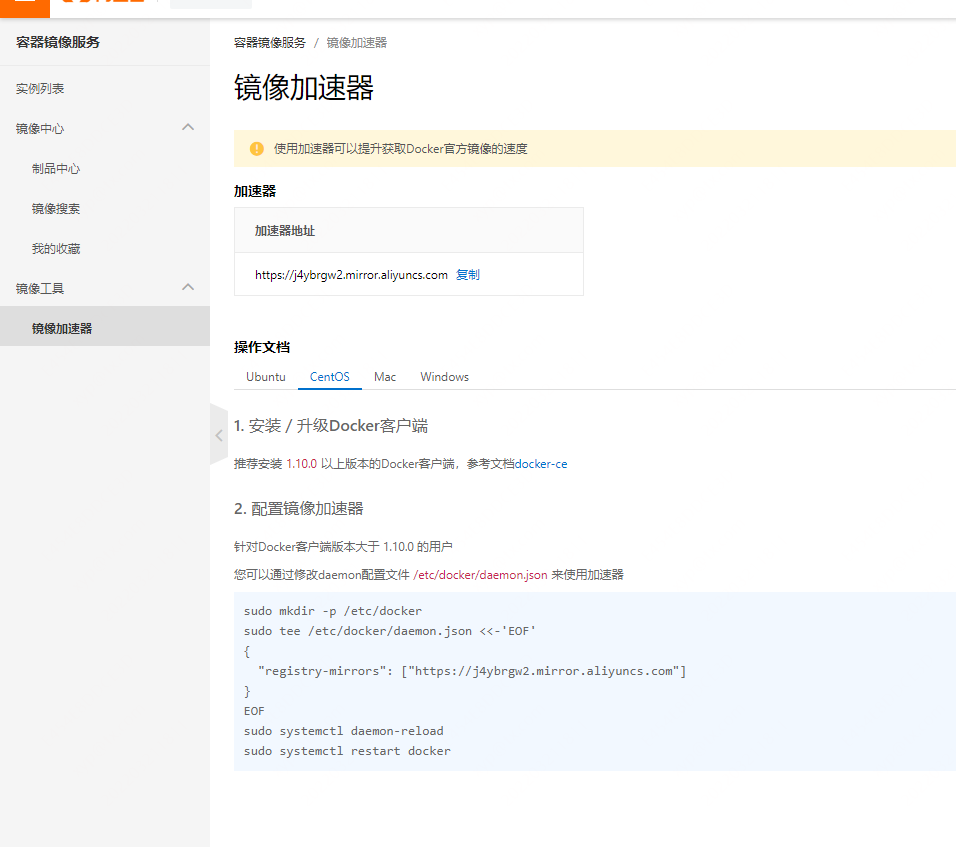Click the 'sudo tee /etc/docker/daemon.json' code line

pos(390,631)
